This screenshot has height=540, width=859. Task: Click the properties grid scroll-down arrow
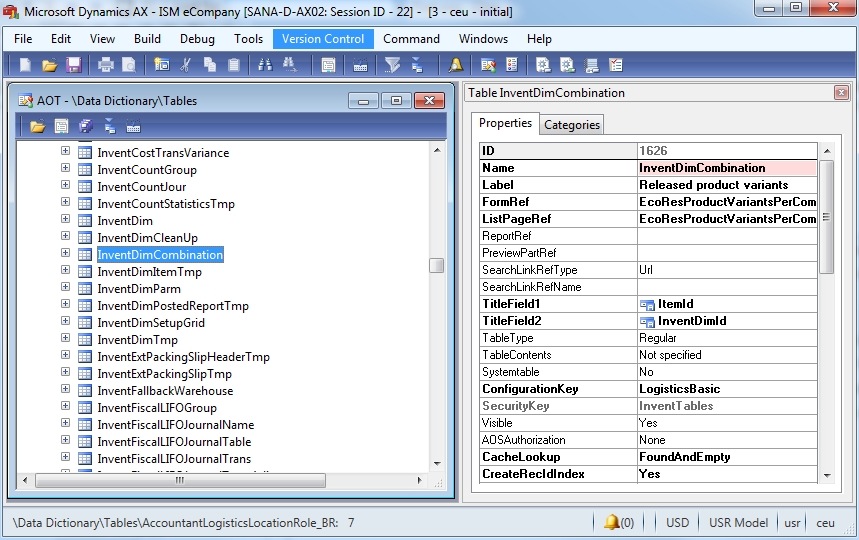pyautogui.click(x=827, y=475)
